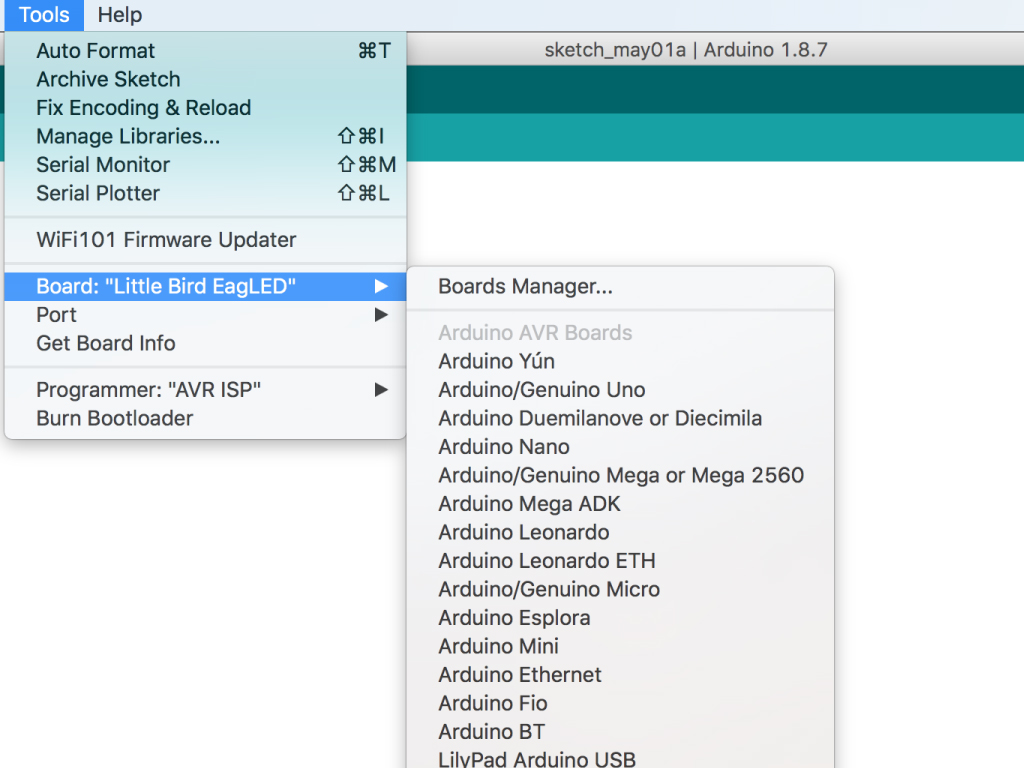Pick Arduino Ethernet board
This screenshot has height=768, width=1024.
[620, 675]
